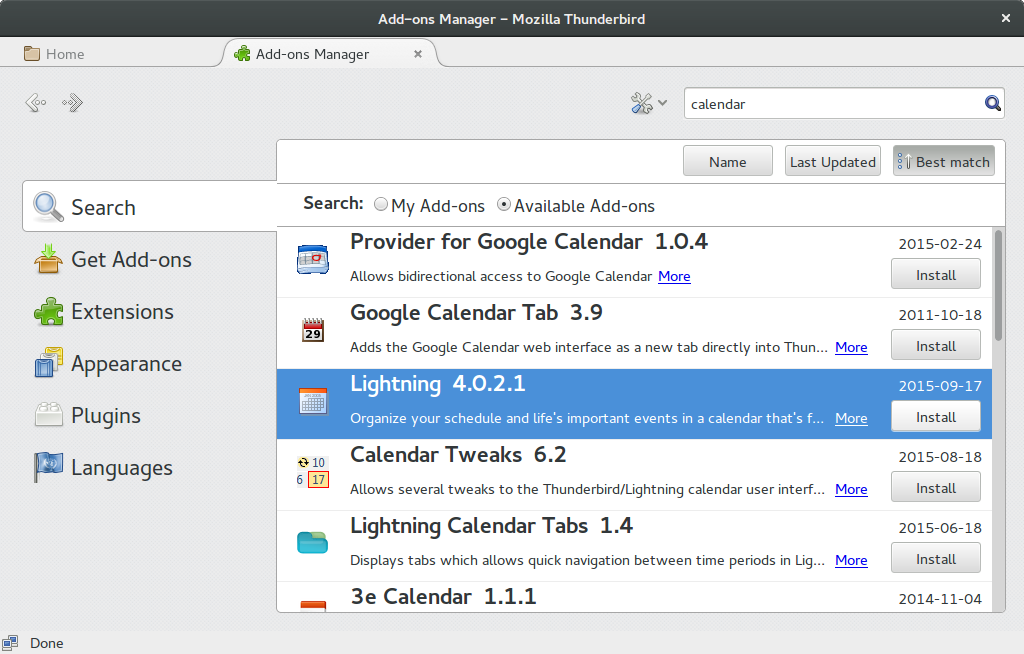Click the Lightning Calendar Tabs folder icon
The width and height of the screenshot is (1024, 654).
pyautogui.click(x=313, y=542)
